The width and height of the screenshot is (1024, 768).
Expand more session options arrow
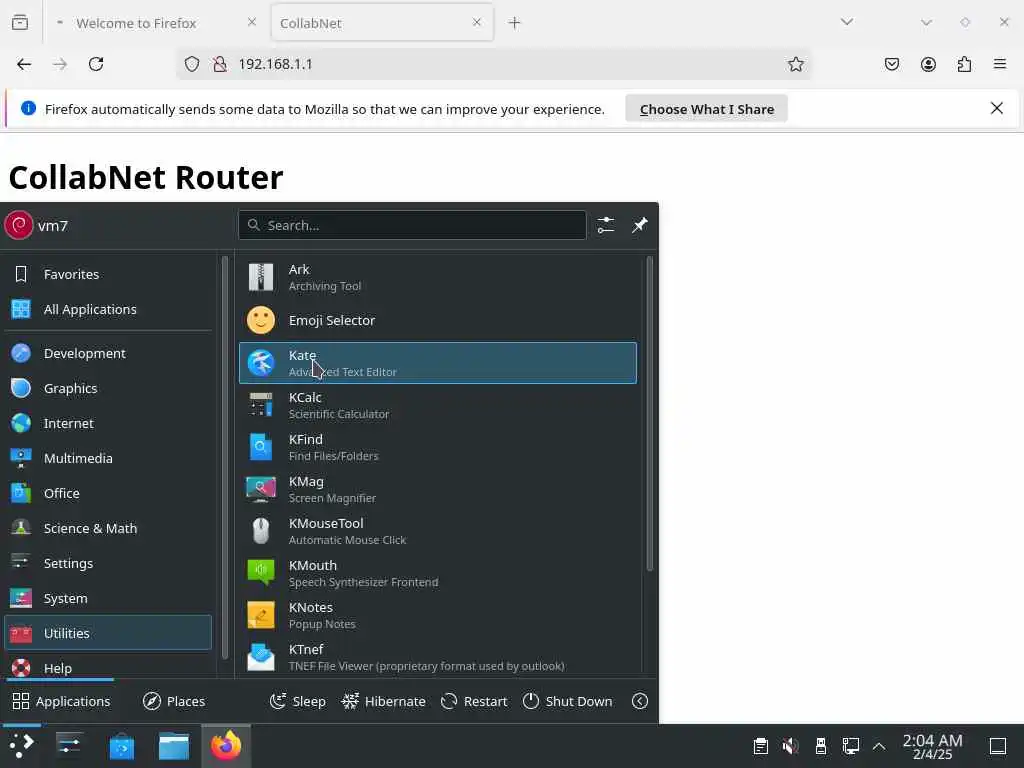click(x=640, y=701)
